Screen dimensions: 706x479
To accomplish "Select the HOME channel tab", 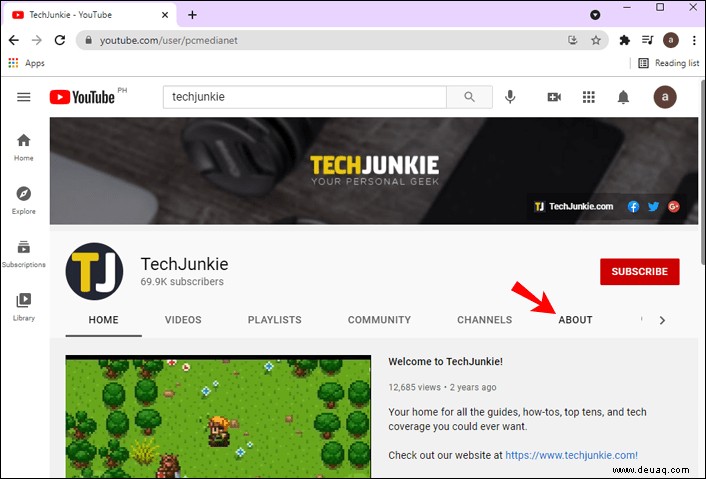I will (x=104, y=320).
